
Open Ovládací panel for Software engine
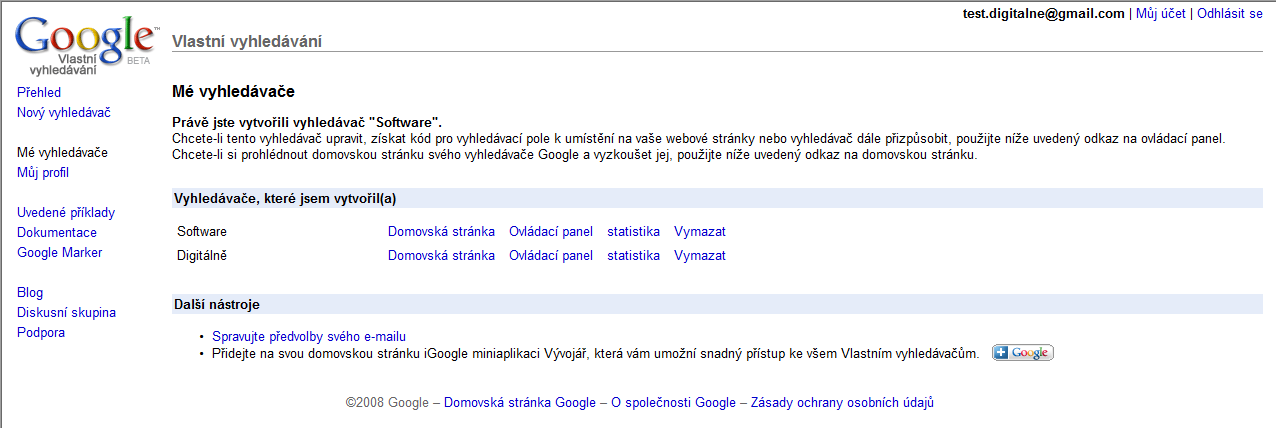pos(551,231)
